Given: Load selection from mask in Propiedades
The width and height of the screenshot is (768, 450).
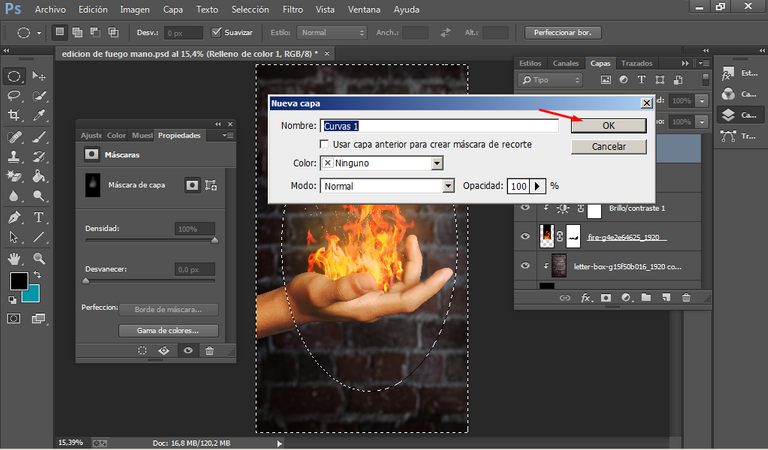Looking at the screenshot, I should pos(142,351).
